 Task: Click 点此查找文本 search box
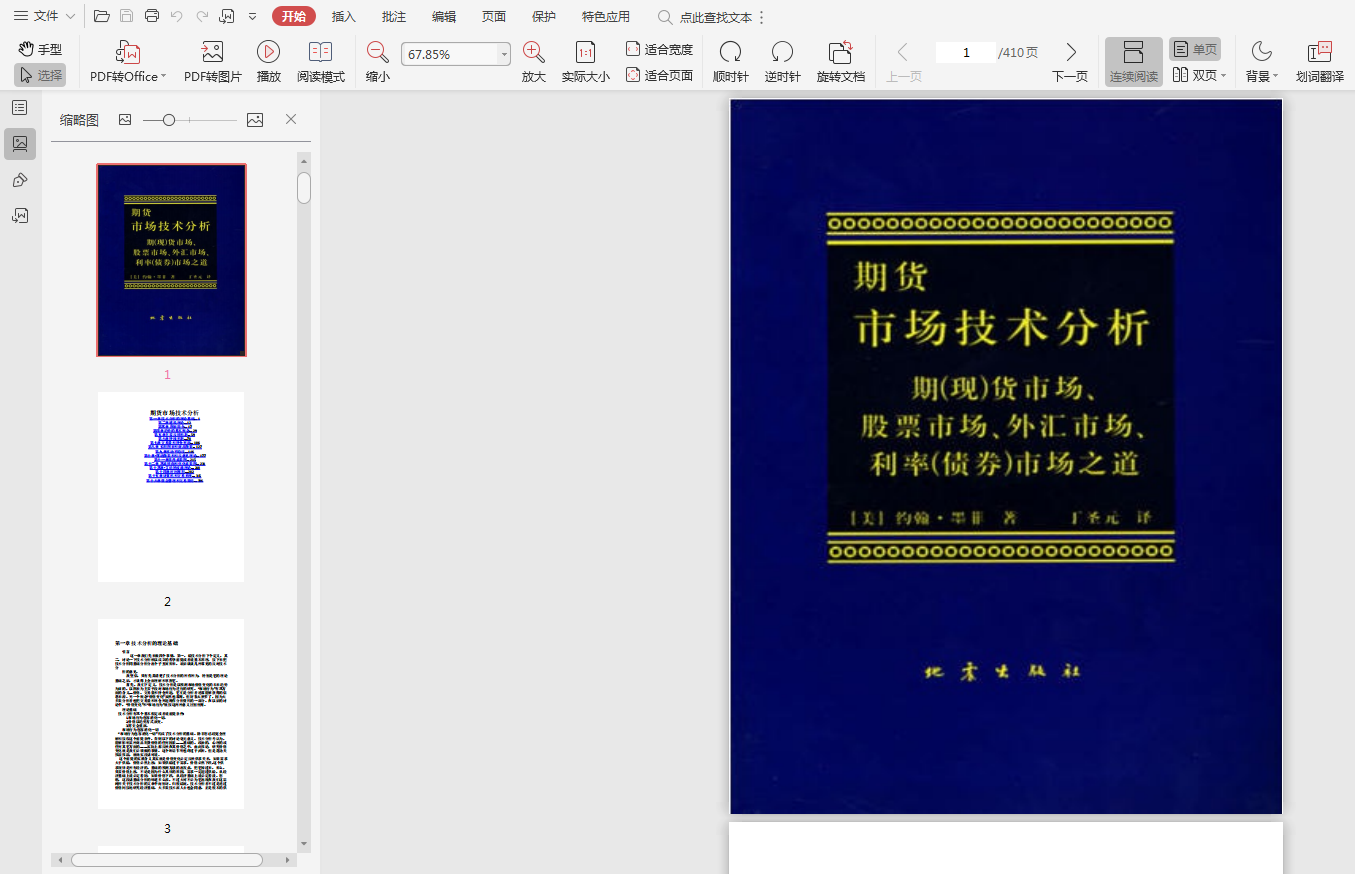pos(706,17)
